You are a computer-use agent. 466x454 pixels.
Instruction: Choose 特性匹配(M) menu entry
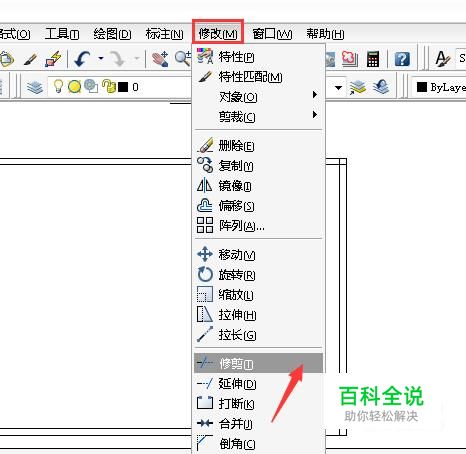(258, 77)
